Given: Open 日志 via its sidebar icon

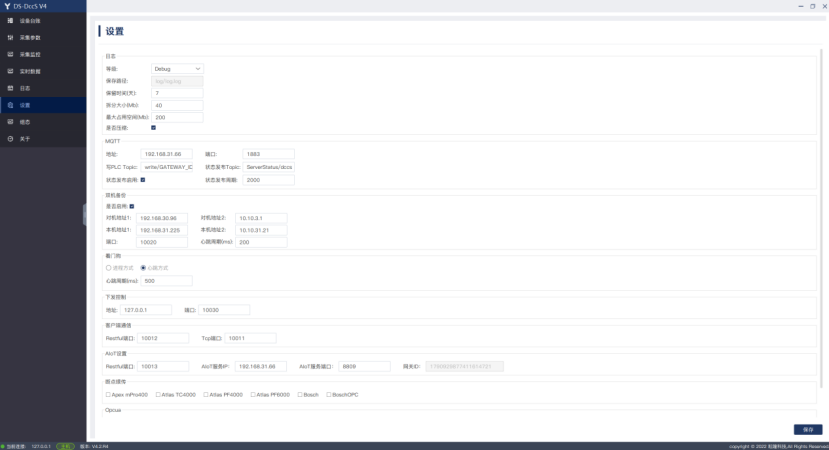Looking at the screenshot, I should point(10,88).
